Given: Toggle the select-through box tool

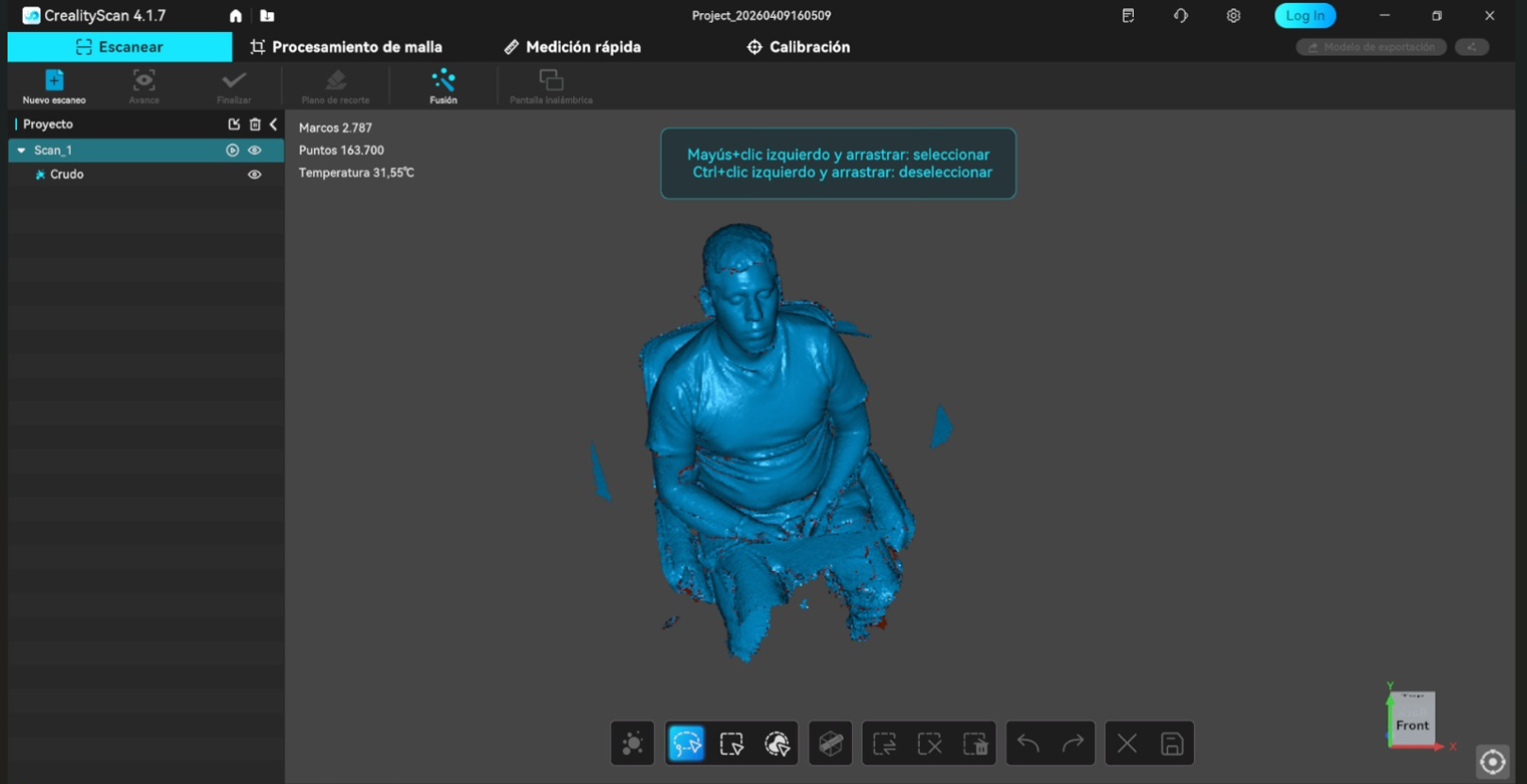Looking at the screenshot, I should 830,743.
